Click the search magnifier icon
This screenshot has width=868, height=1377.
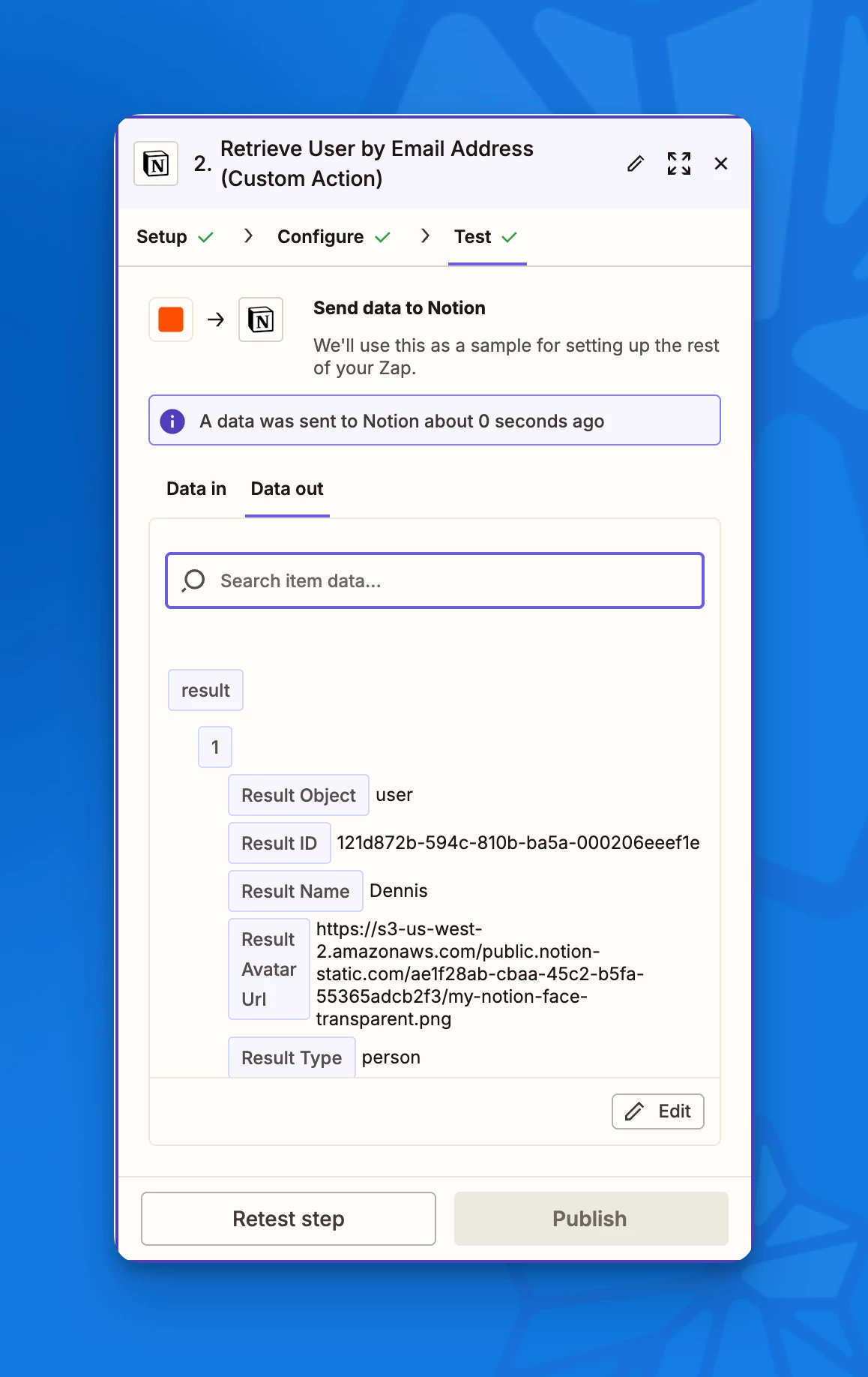[193, 580]
